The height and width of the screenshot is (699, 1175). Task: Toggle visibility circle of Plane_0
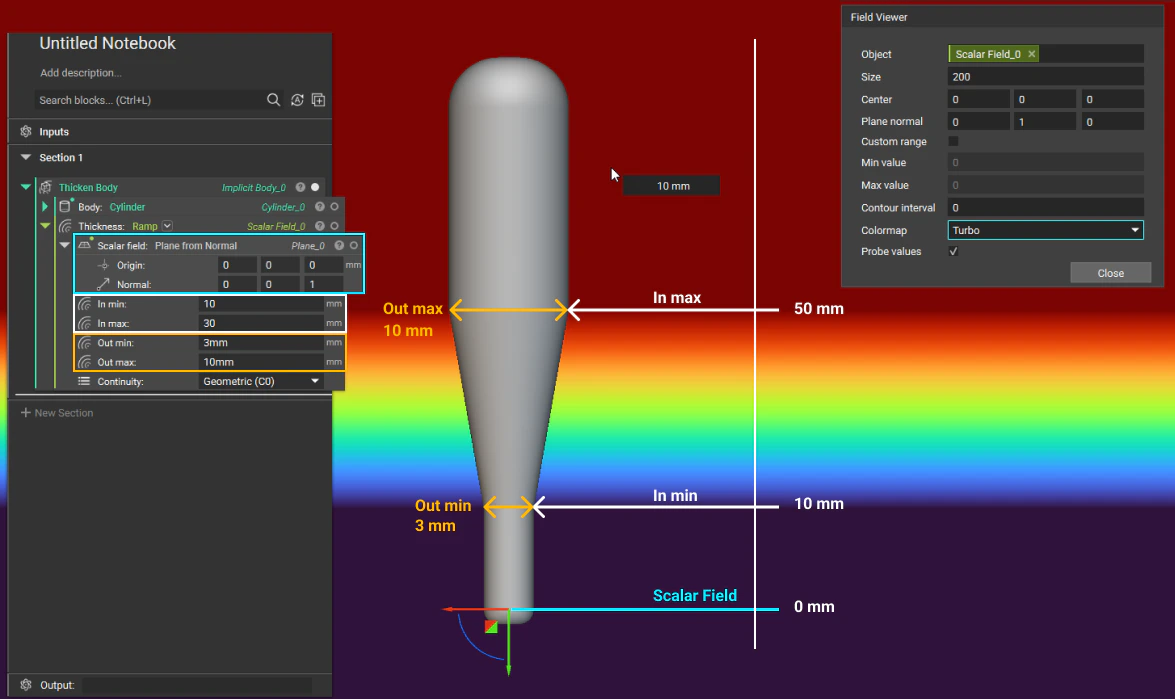coord(354,245)
